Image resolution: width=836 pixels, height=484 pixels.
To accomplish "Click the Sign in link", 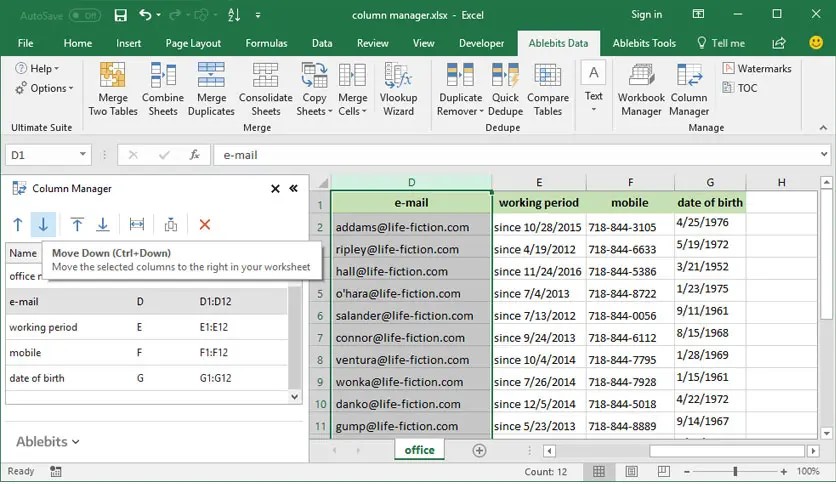I will [x=646, y=15].
